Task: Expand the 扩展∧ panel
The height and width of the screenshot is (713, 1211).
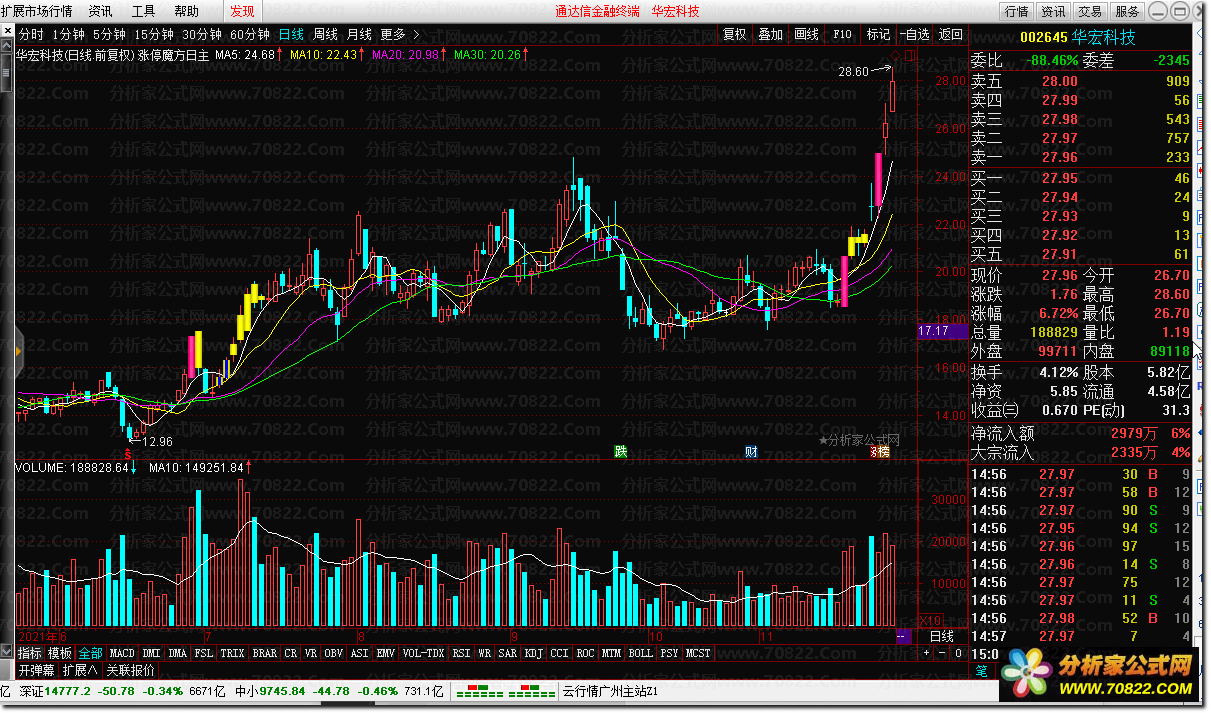Action: coord(80,670)
